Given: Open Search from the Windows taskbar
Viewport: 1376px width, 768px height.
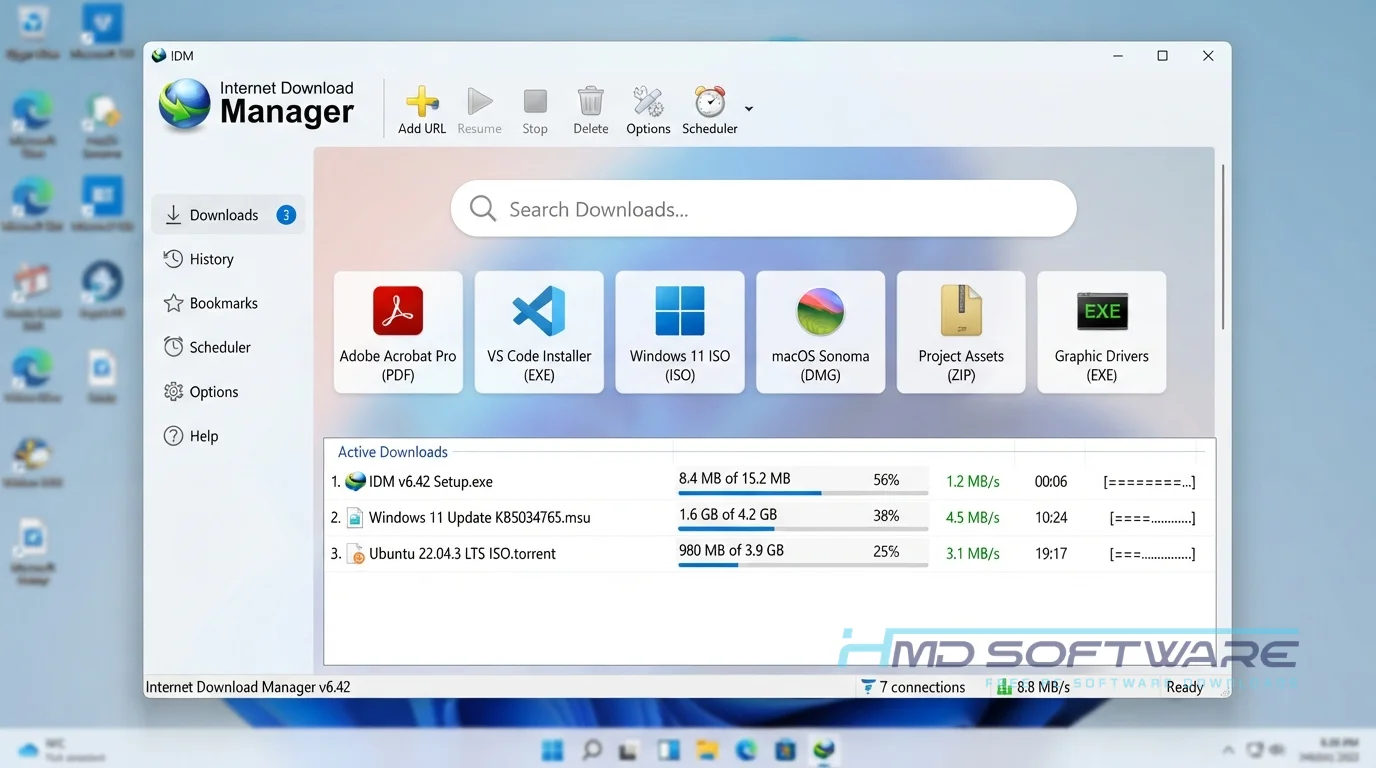Looking at the screenshot, I should tap(591, 749).
